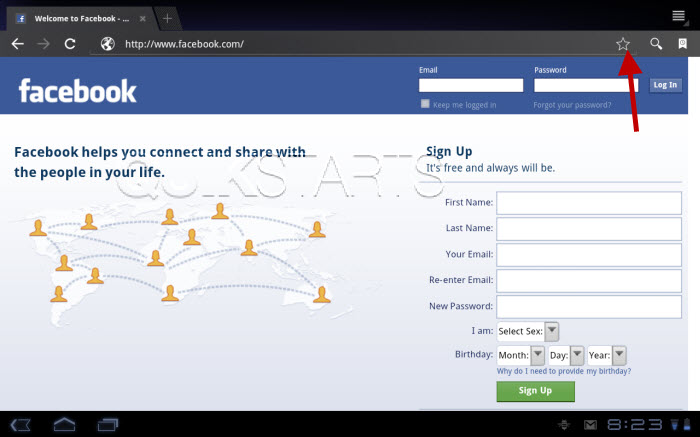The height and width of the screenshot is (437, 700).
Task: Open the birthday Month dropdown
Action: [521, 355]
